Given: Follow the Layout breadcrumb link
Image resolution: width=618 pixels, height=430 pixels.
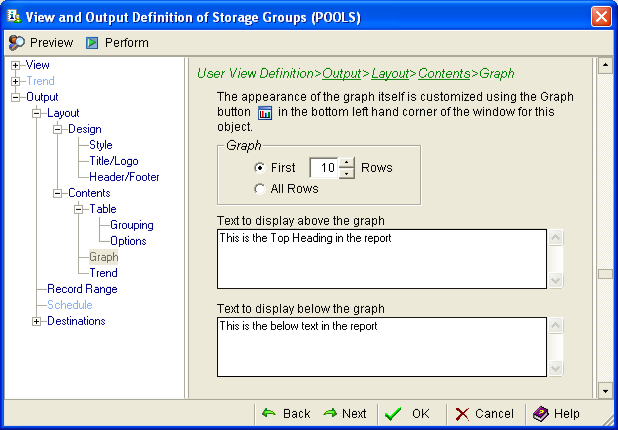Looking at the screenshot, I should point(390,73).
